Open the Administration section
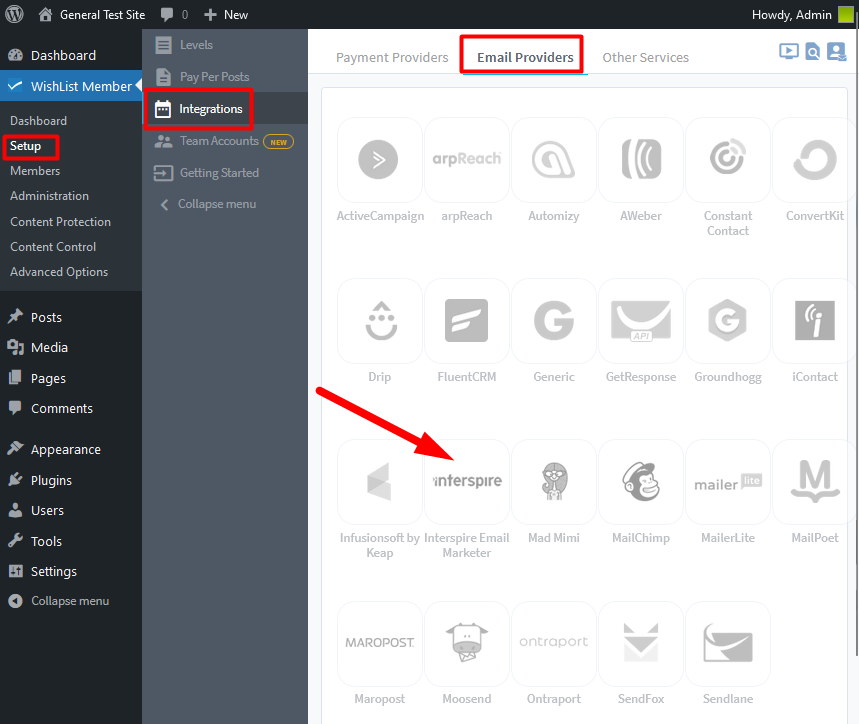Viewport: 859px width, 724px height. (49, 196)
